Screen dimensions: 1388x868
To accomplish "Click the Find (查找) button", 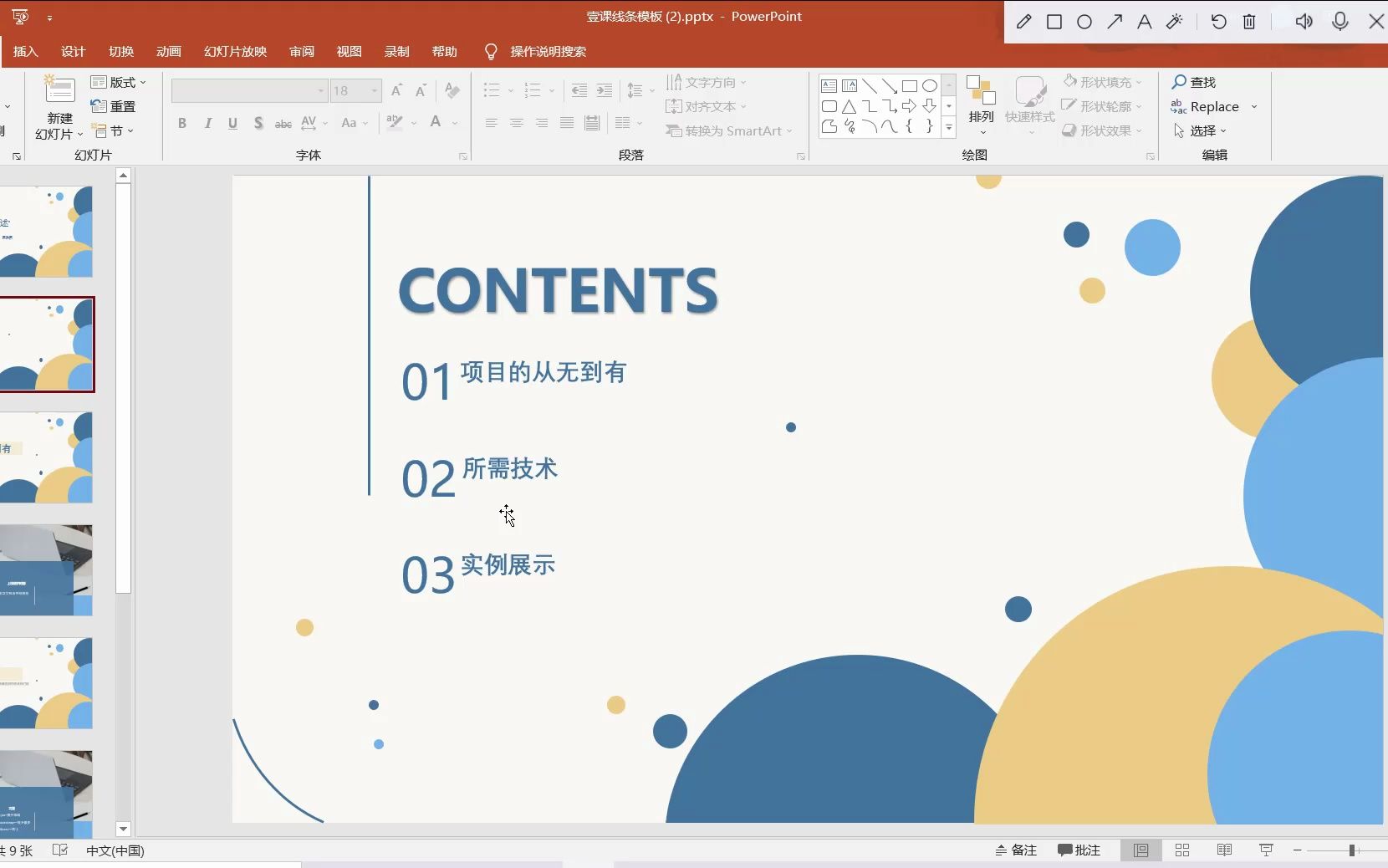I will point(1194,82).
